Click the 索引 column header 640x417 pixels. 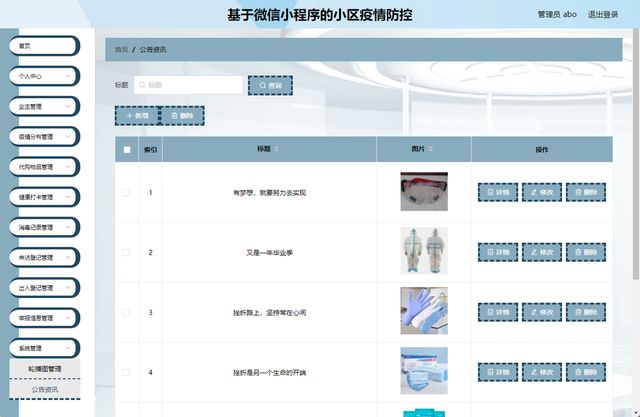(150, 150)
